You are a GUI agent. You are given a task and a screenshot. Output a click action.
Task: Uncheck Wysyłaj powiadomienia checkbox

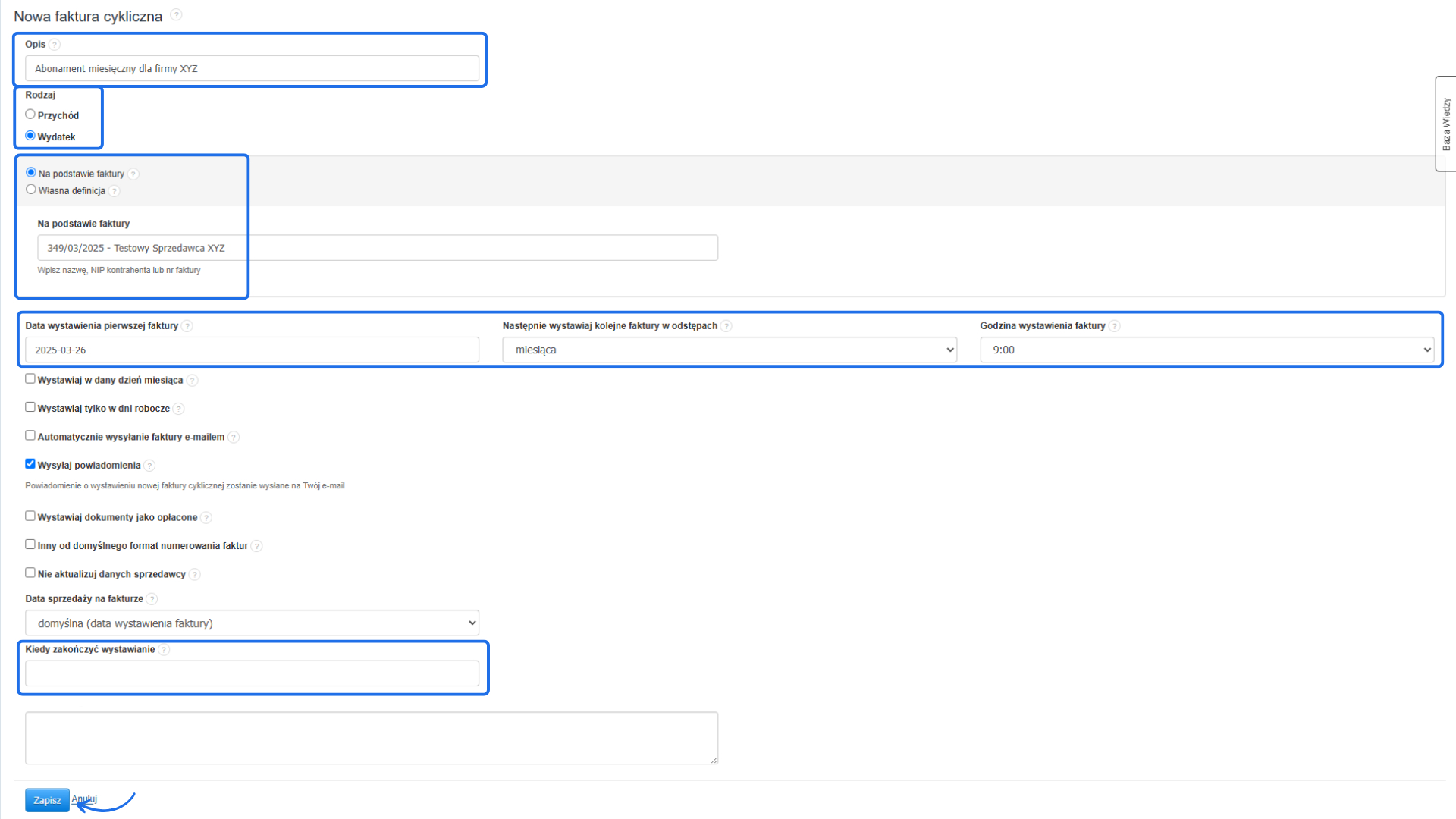pyautogui.click(x=30, y=464)
